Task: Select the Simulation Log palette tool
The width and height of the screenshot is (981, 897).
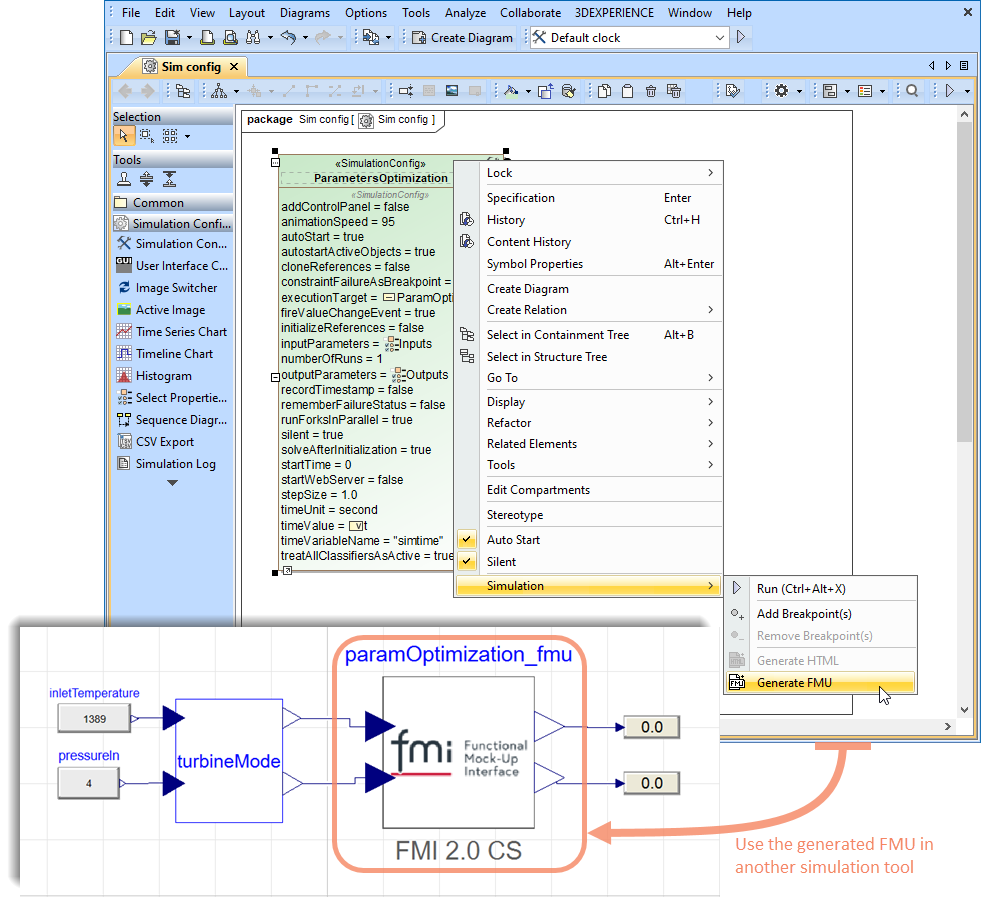Action: (175, 464)
